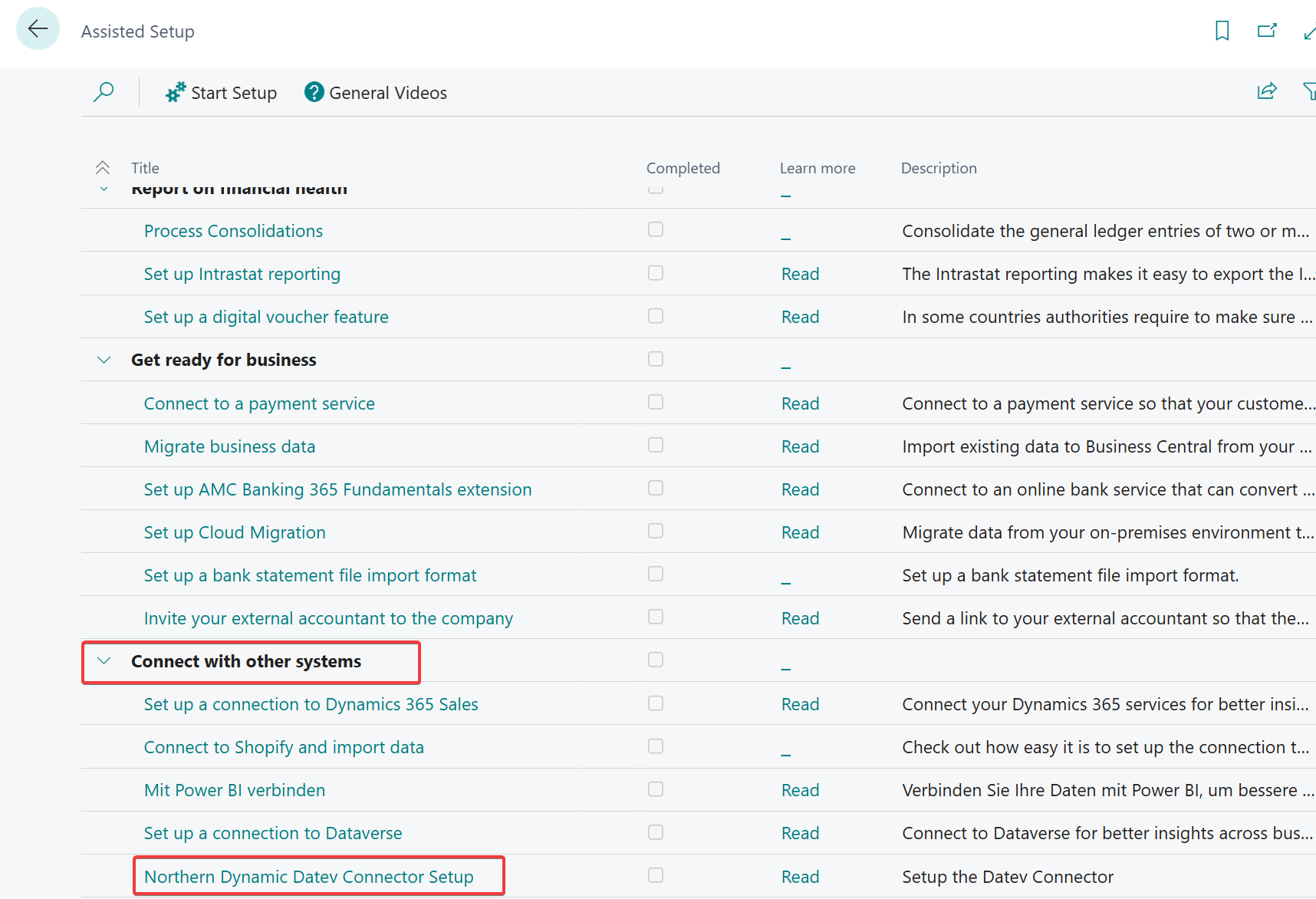1316x899 pixels.
Task: Click the bookmark icon in header
Action: (1222, 31)
